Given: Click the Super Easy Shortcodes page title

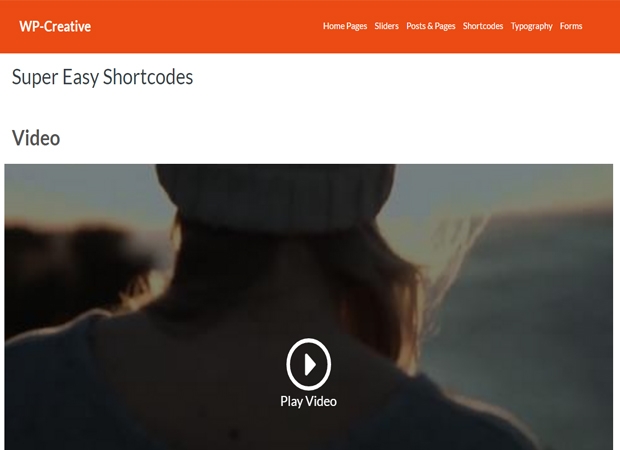Looking at the screenshot, I should pos(102,77).
